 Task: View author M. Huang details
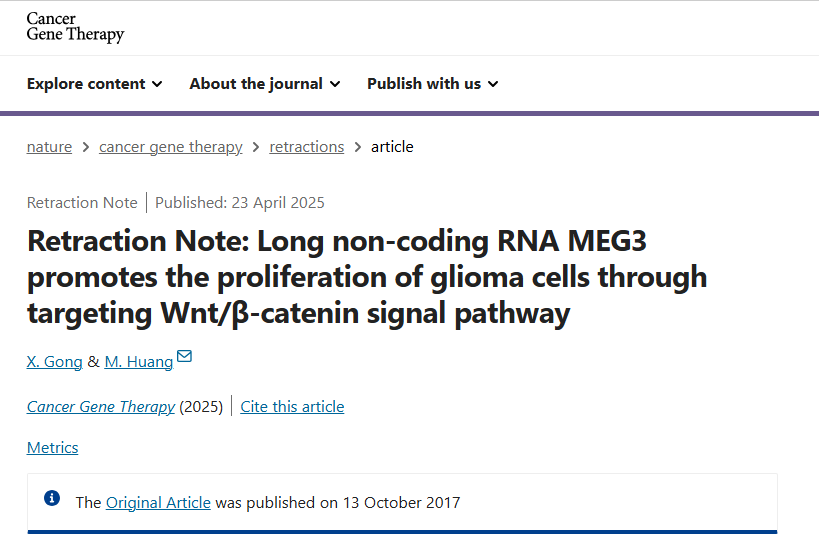(x=139, y=362)
